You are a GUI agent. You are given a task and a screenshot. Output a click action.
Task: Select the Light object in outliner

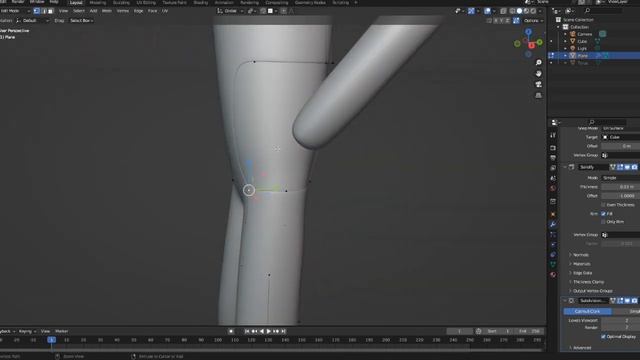pos(581,49)
